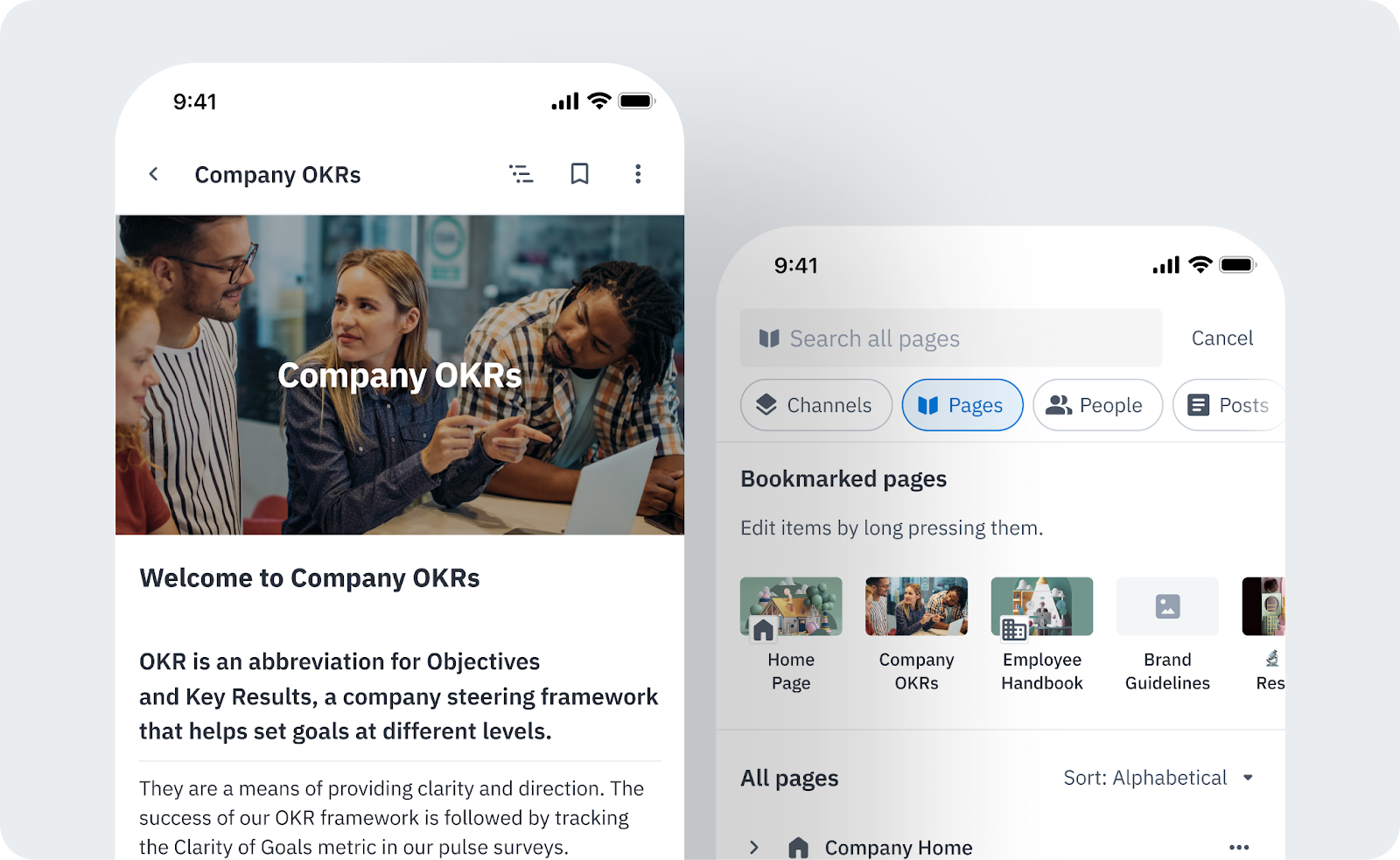Expand the Company Home tree item
Screen dimensions: 1400x860
(x=754, y=847)
